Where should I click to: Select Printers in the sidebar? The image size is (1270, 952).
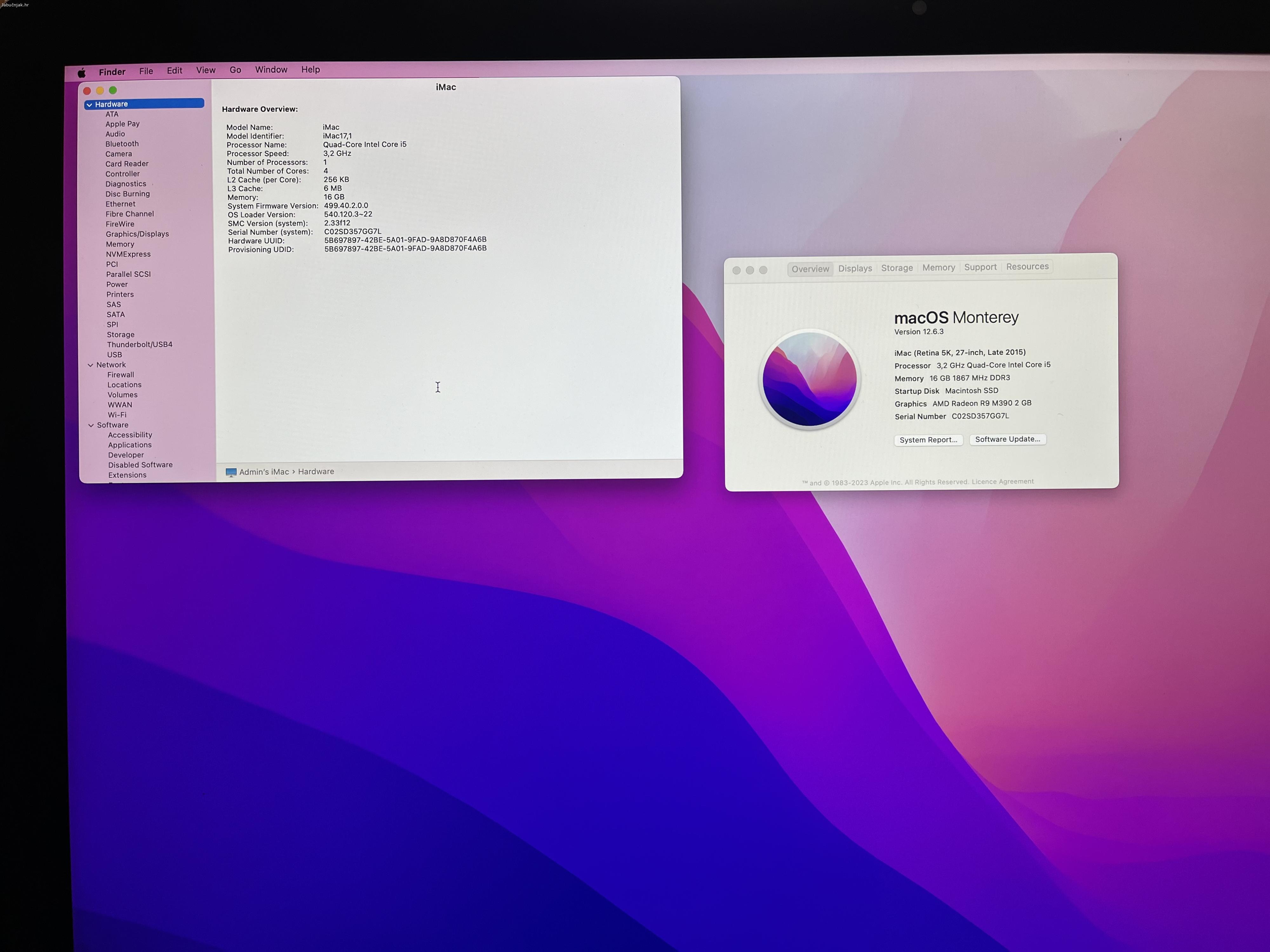(120, 294)
